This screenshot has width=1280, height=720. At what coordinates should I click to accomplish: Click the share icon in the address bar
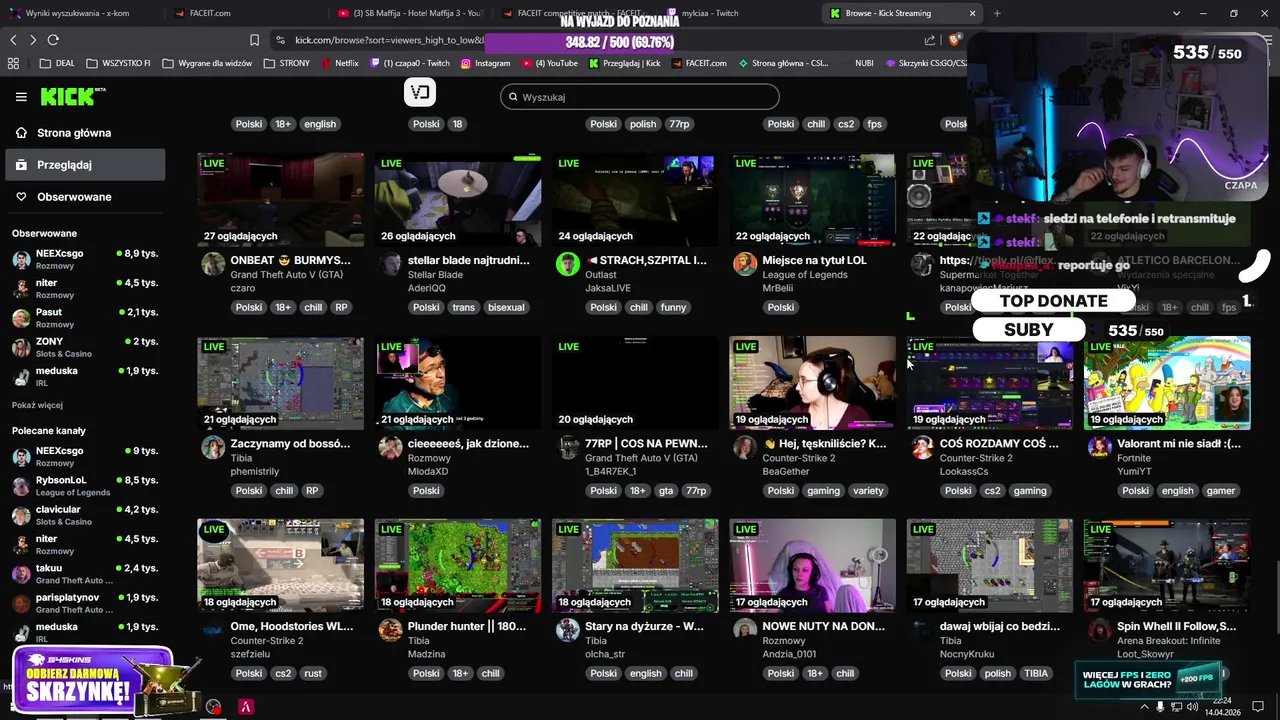tap(930, 40)
